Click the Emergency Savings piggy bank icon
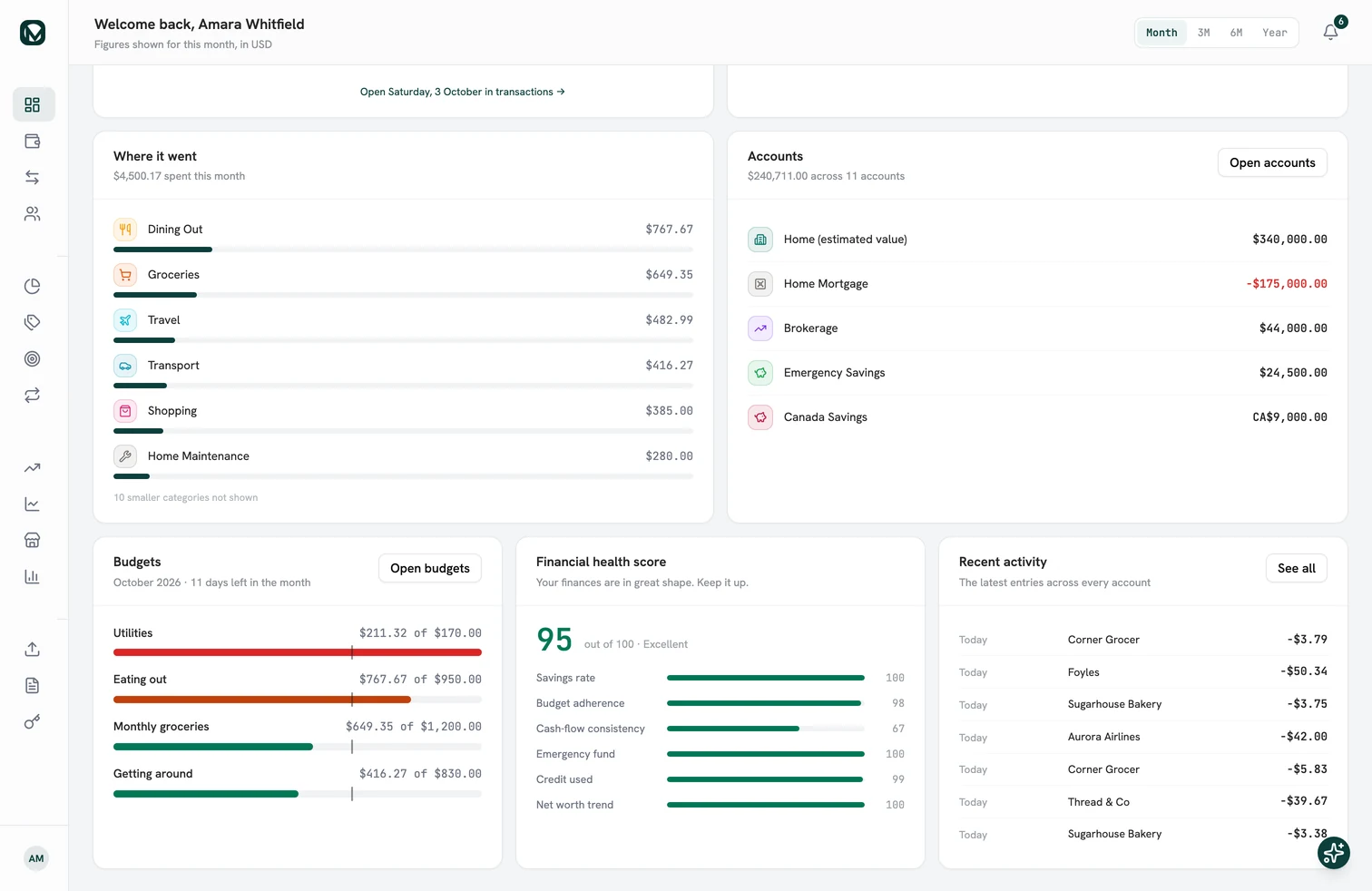This screenshot has width=1372, height=891. (x=760, y=373)
